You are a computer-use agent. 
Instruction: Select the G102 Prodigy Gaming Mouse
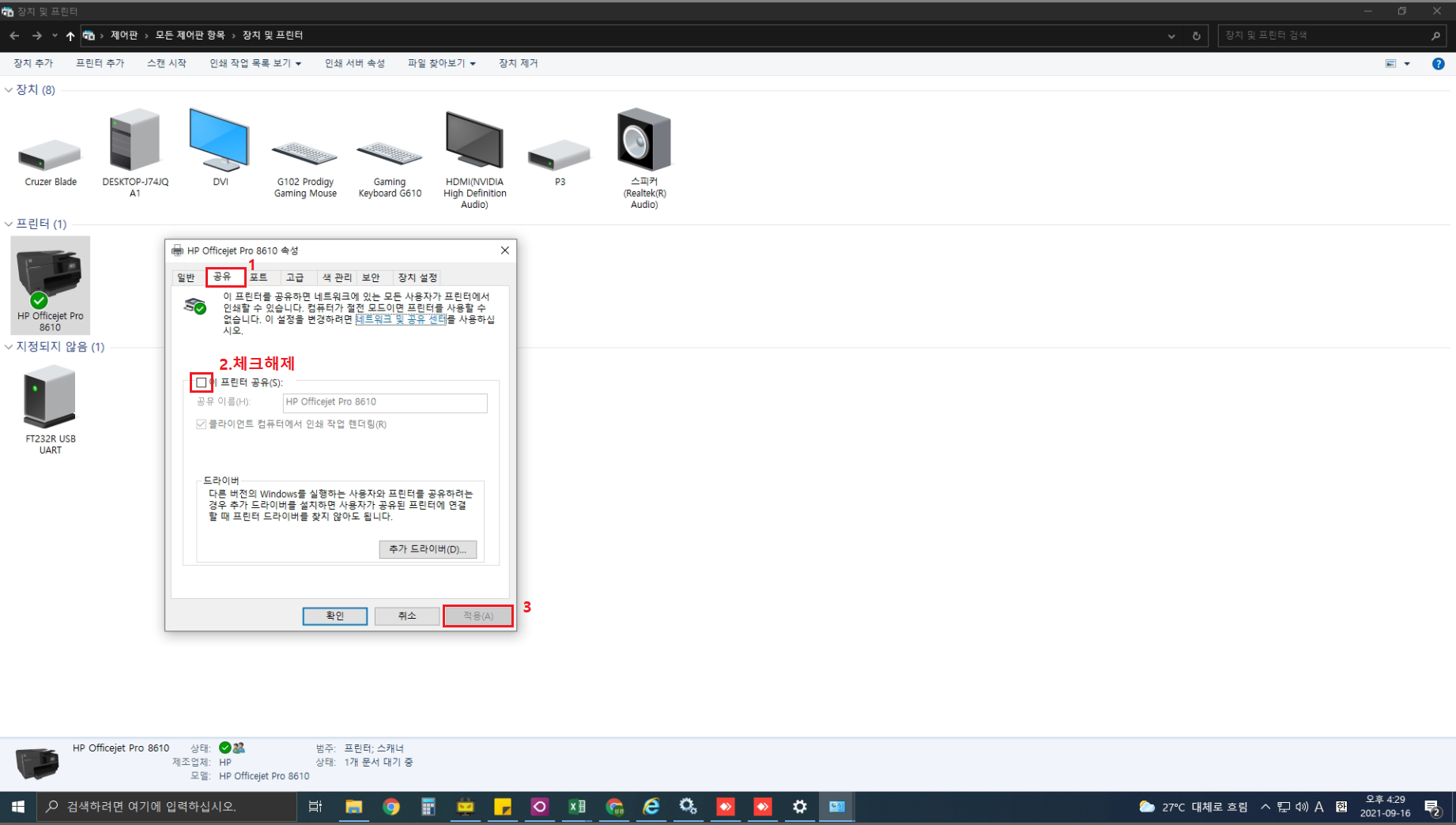[304, 153]
